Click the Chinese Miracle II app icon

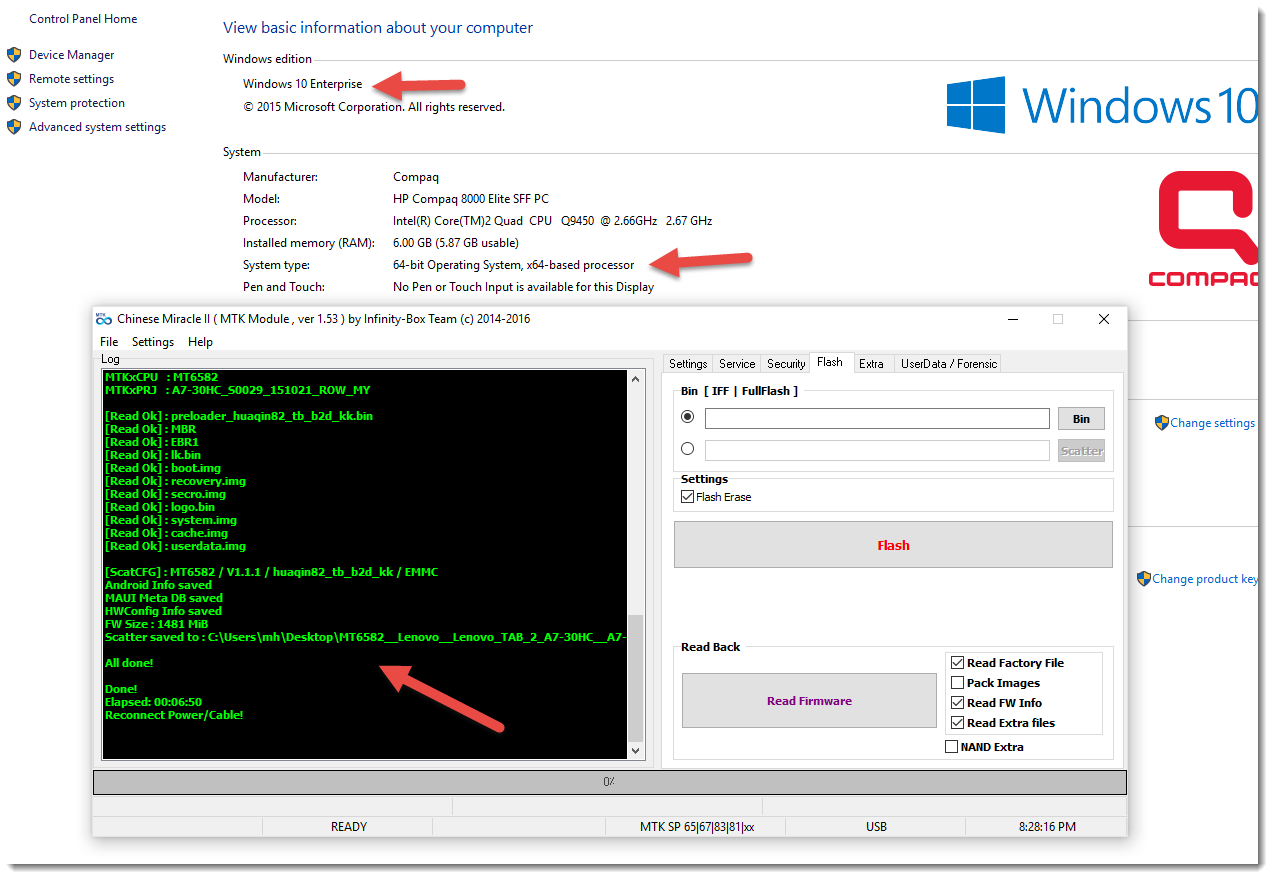click(103, 319)
